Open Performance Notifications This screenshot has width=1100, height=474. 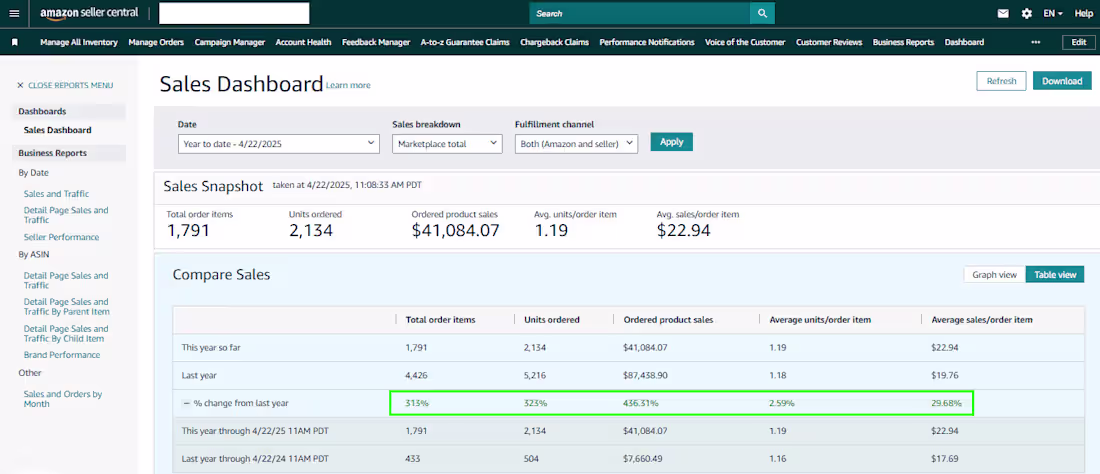pyautogui.click(x=647, y=42)
